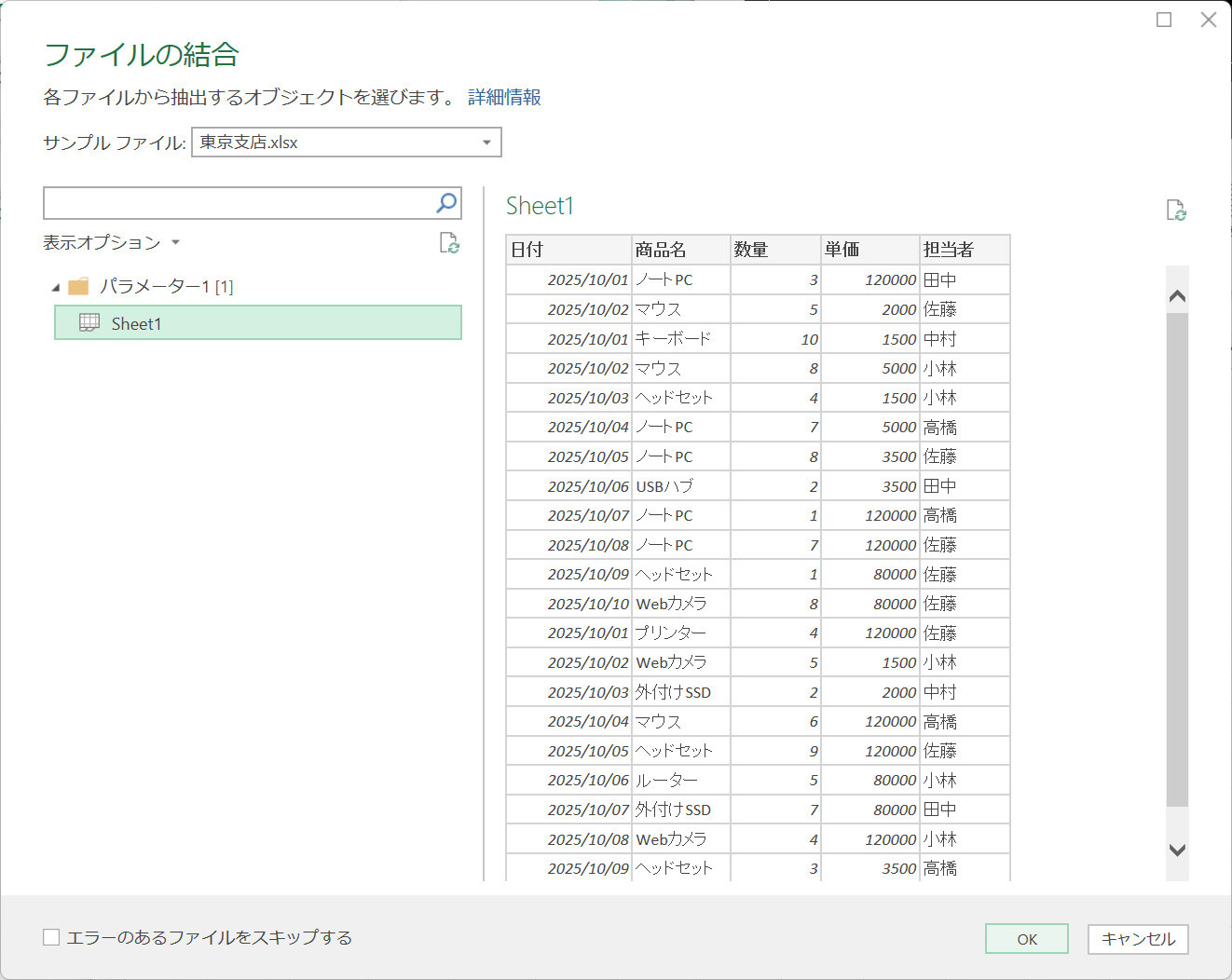This screenshot has width=1232, height=980.
Task: Click the refresh icon beside the Sheet1 preview
Action: (x=1177, y=211)
